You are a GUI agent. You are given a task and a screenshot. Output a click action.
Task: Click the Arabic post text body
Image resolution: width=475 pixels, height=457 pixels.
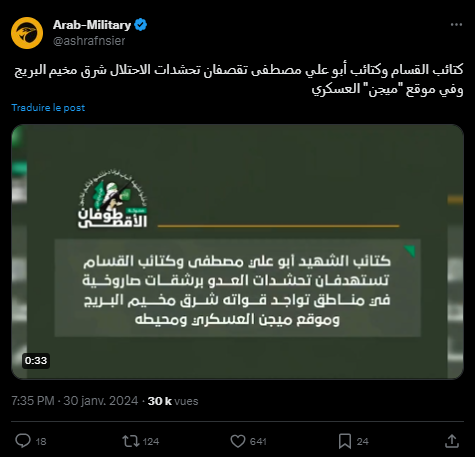pyautogui.click(x=238, y=80)
